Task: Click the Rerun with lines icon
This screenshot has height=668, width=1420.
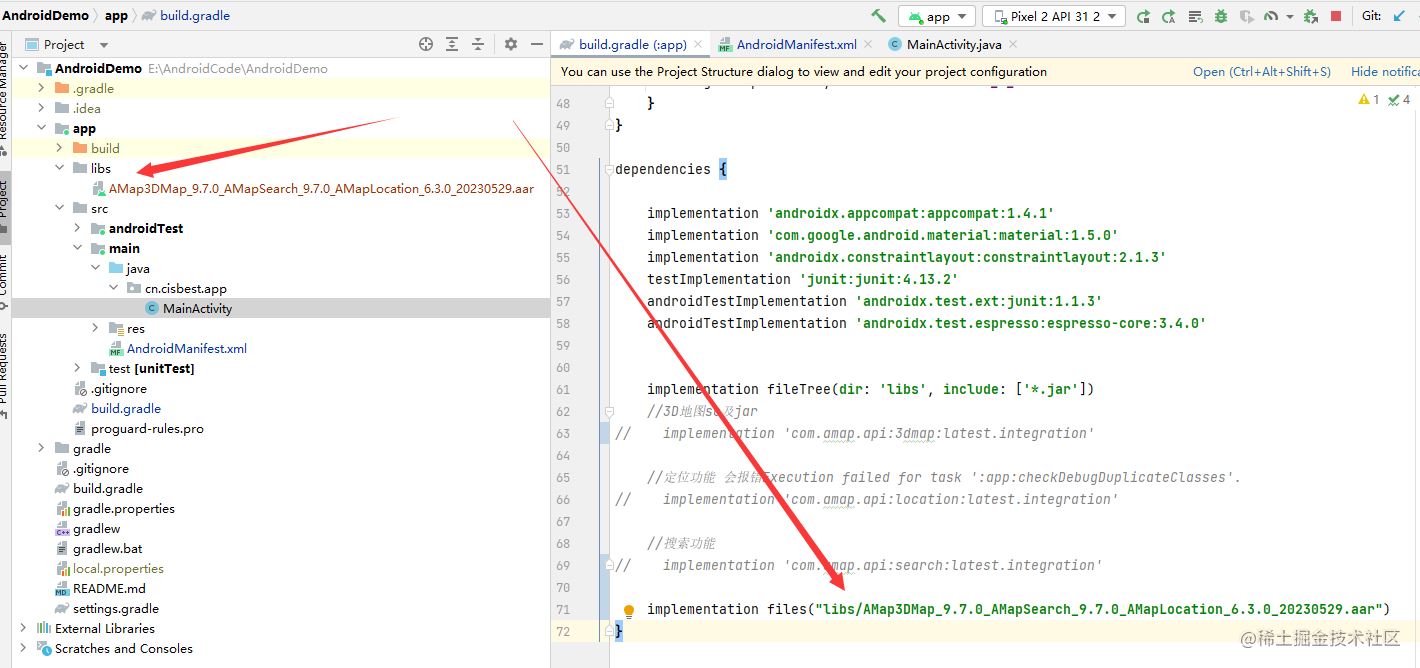Action: (x=1195, y=16)
